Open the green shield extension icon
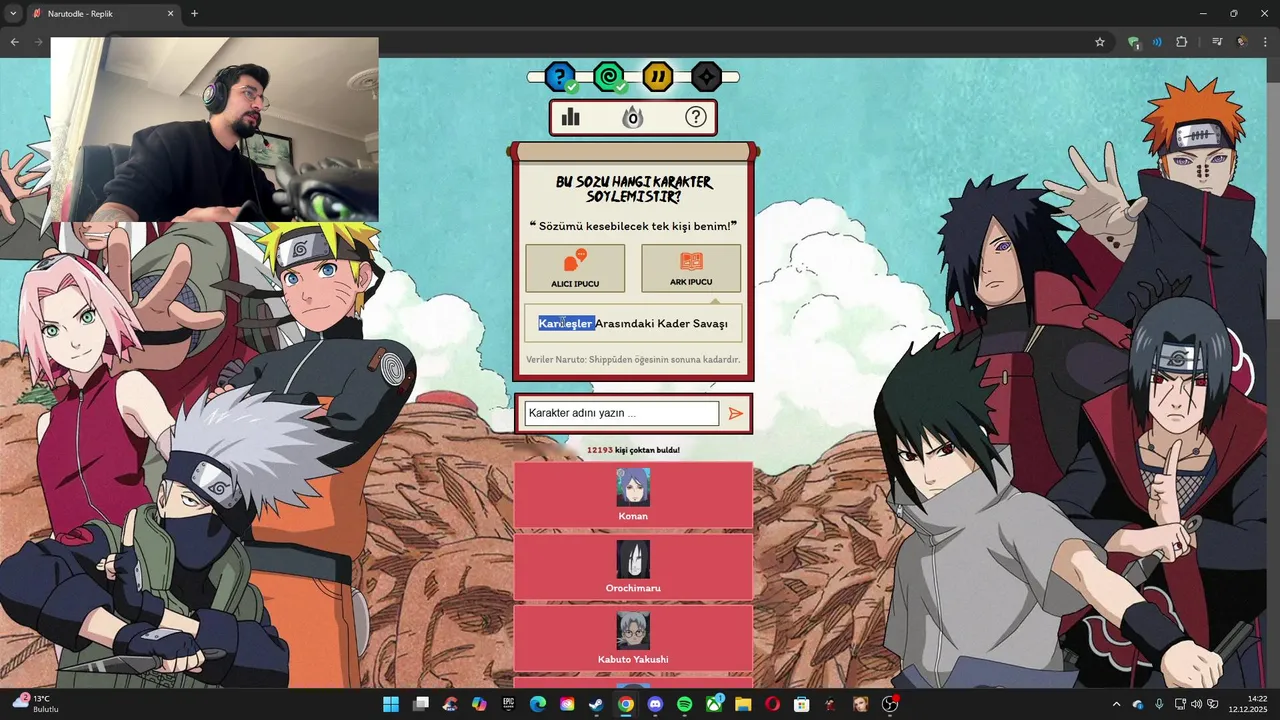Screen dimensions: 1280x720 coord(1133,42)
